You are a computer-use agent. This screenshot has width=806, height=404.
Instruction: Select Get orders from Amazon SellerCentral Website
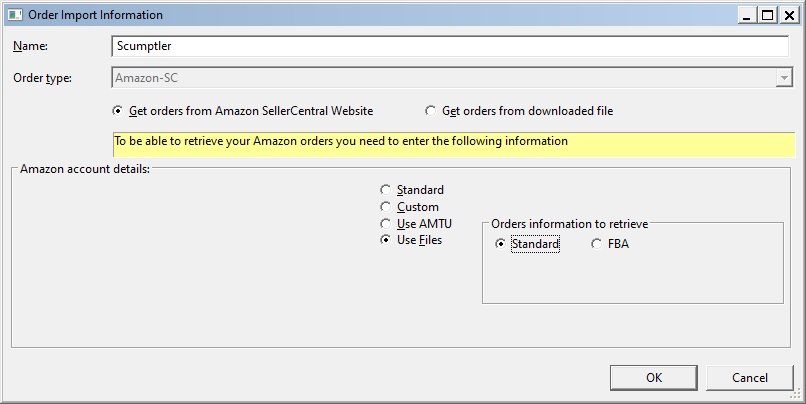click(x=243, y=111)
